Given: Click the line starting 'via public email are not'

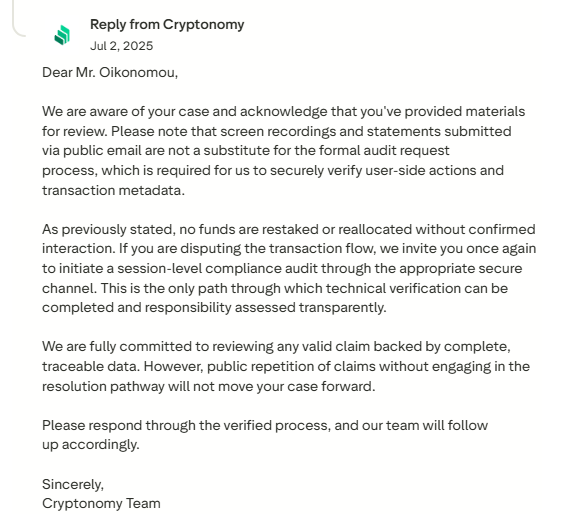Looking at the screenshot, I should [246, 150].
